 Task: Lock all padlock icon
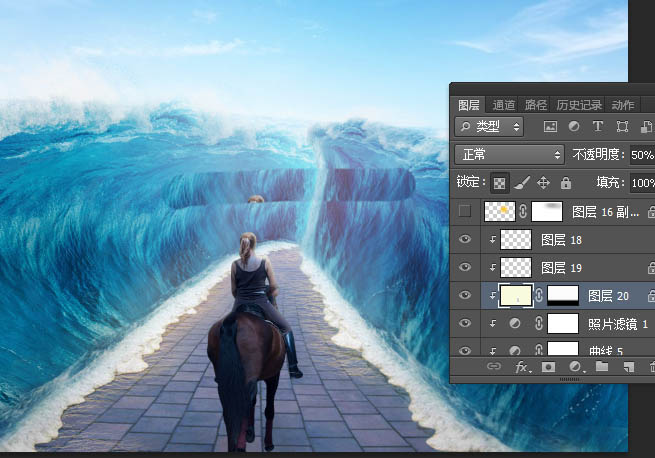566,183
